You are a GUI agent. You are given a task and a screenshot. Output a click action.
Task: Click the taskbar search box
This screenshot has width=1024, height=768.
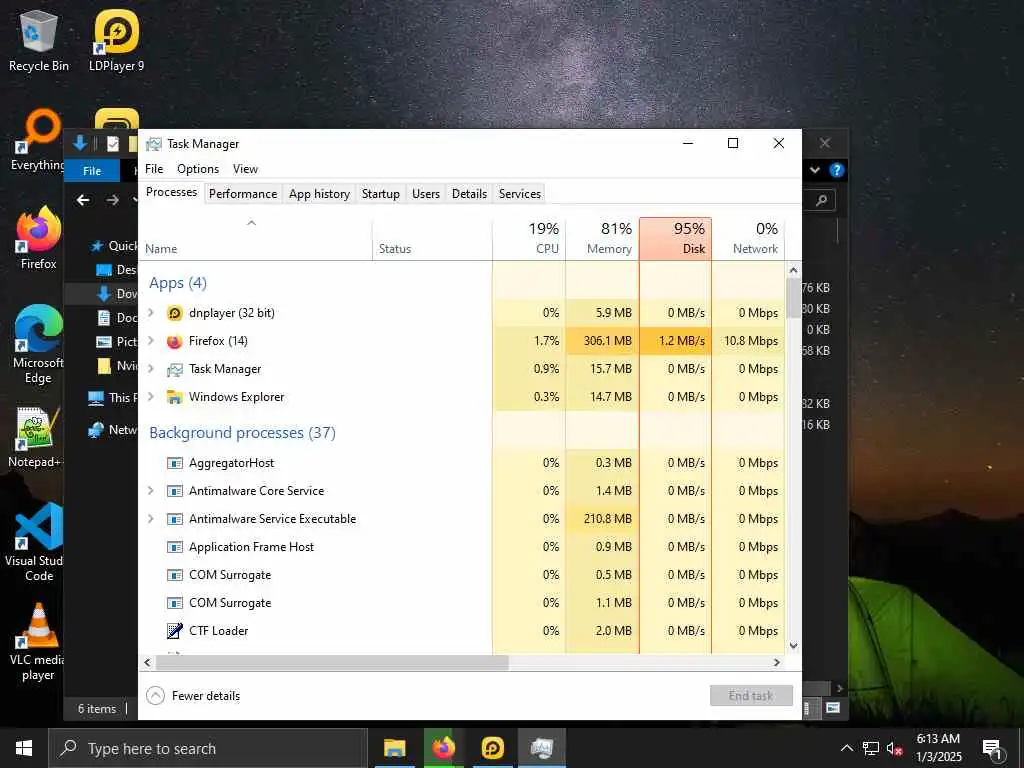pyautogui.click(x=208, y=748)
